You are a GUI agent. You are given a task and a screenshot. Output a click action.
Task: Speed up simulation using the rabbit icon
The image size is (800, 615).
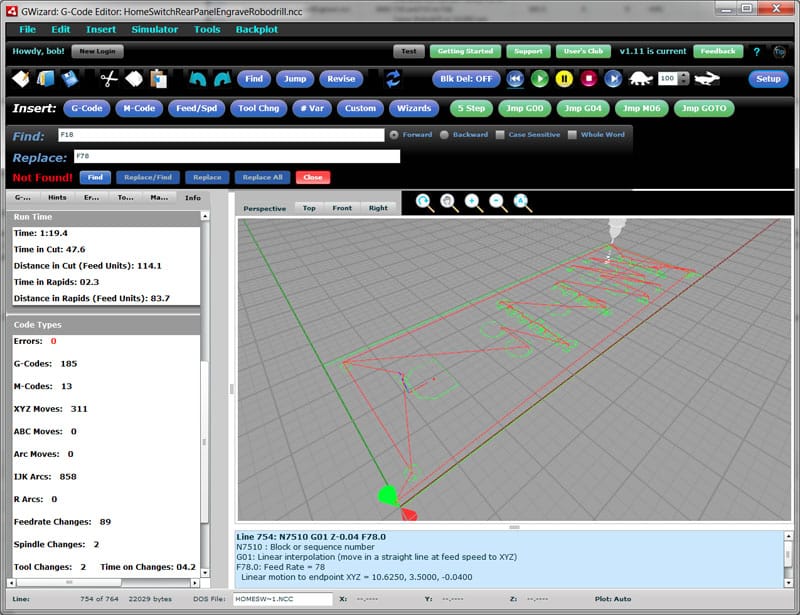707,77
